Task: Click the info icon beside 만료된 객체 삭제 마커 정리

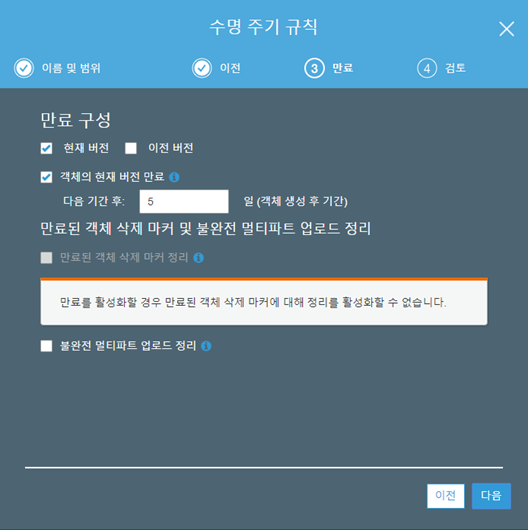Action: (198, 258)
